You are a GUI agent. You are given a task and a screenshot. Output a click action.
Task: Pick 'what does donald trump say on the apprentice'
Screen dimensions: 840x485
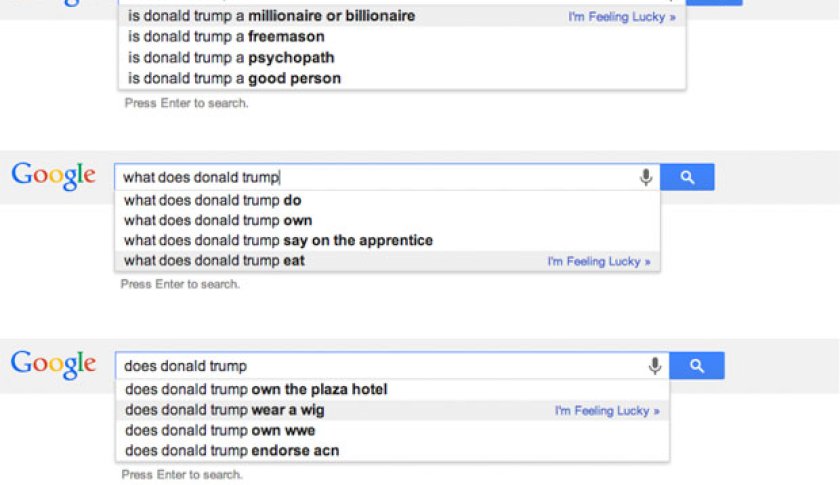tap(278, 240)
